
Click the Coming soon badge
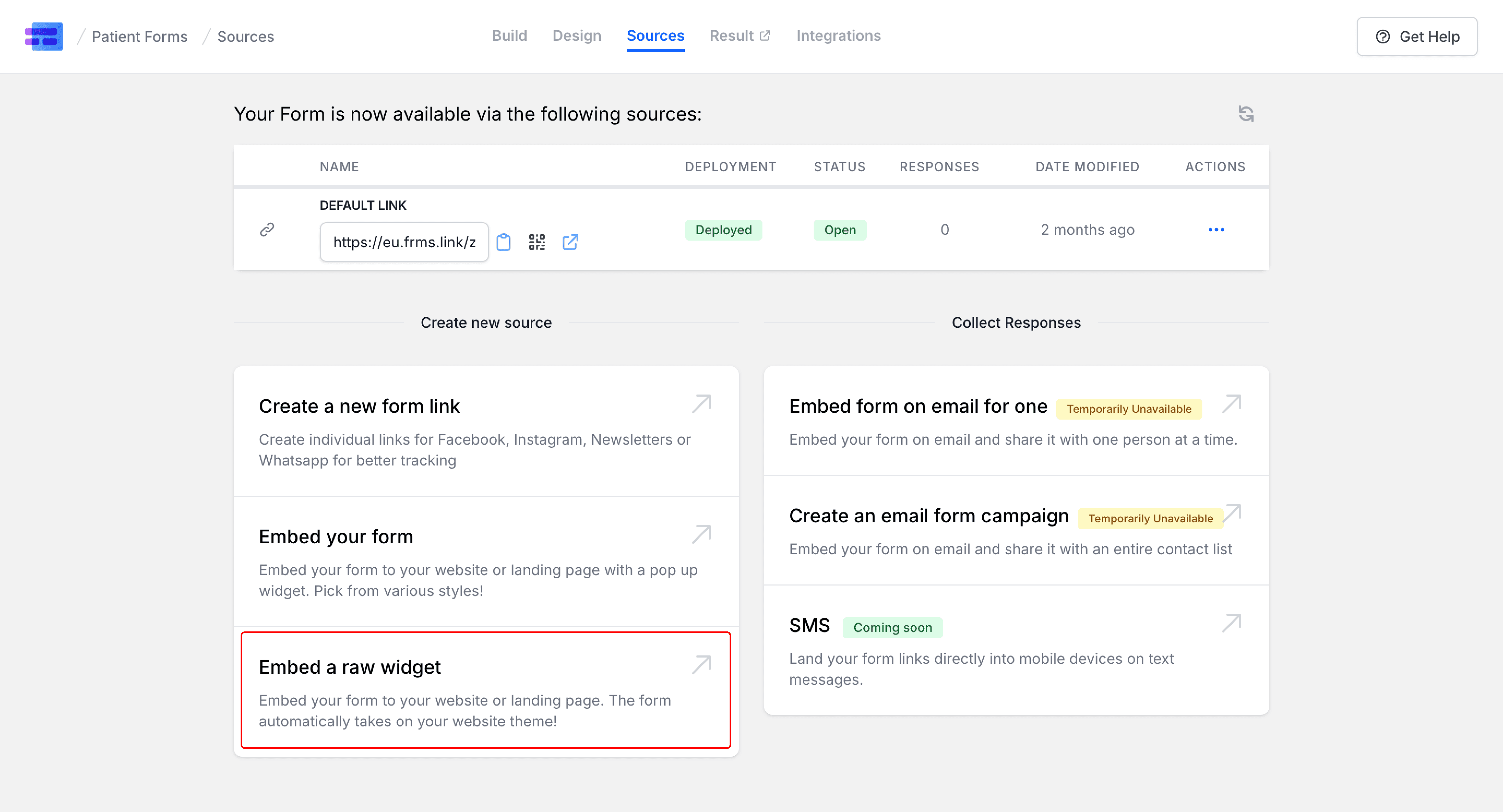tap(892, 628)
